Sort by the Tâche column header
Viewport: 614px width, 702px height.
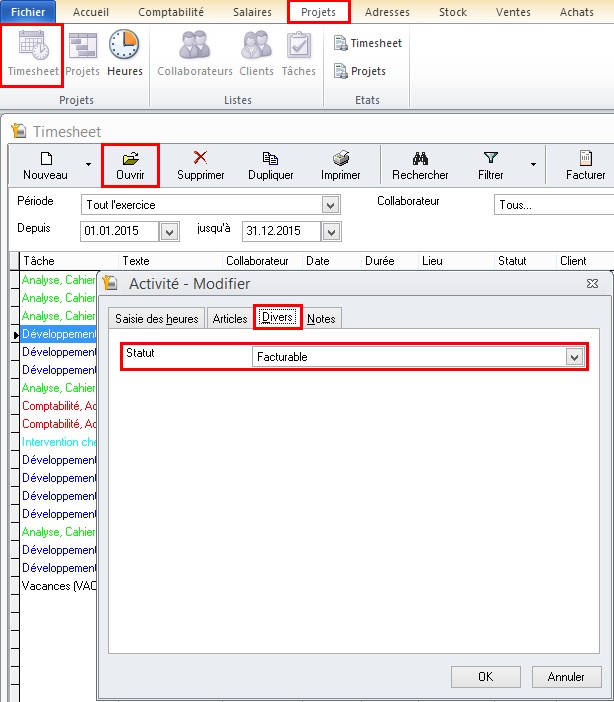point(69,261)
